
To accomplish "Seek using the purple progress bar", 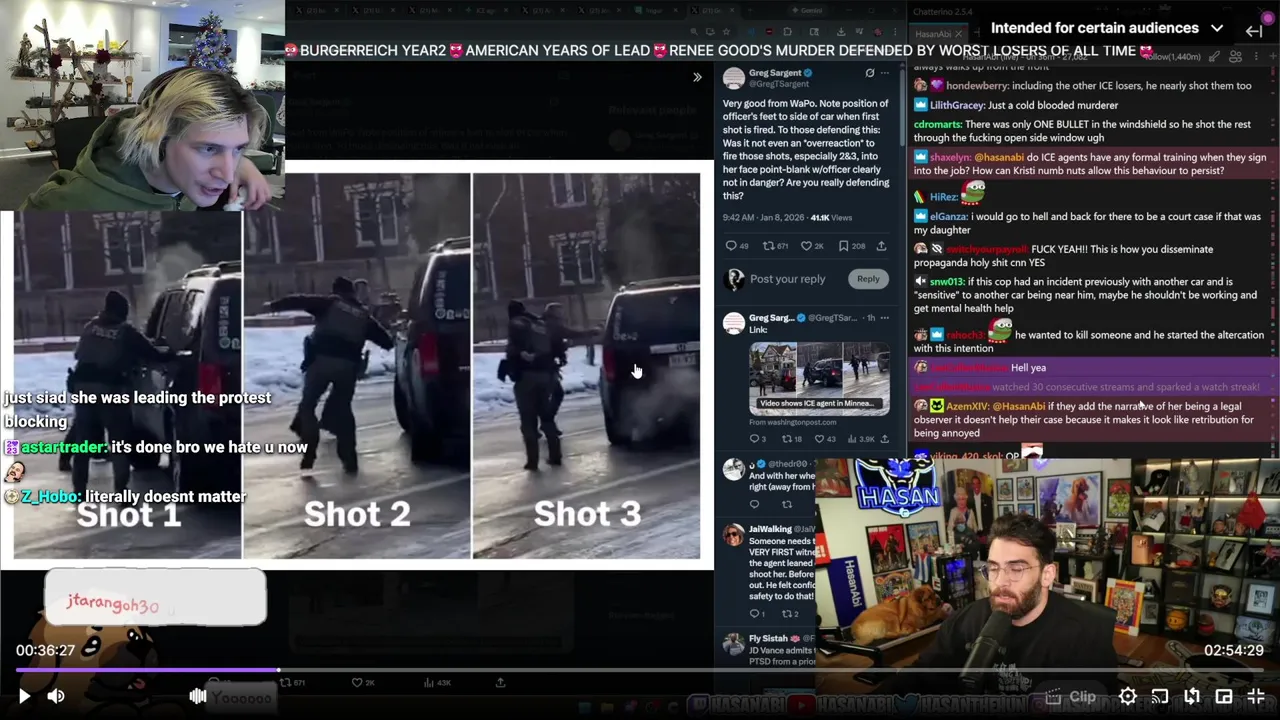I will tap(640, 670).
